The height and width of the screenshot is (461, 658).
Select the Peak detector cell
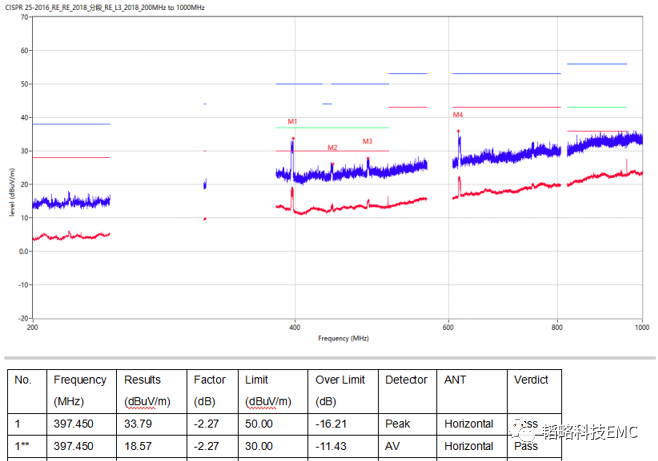(x=397, y=423)
